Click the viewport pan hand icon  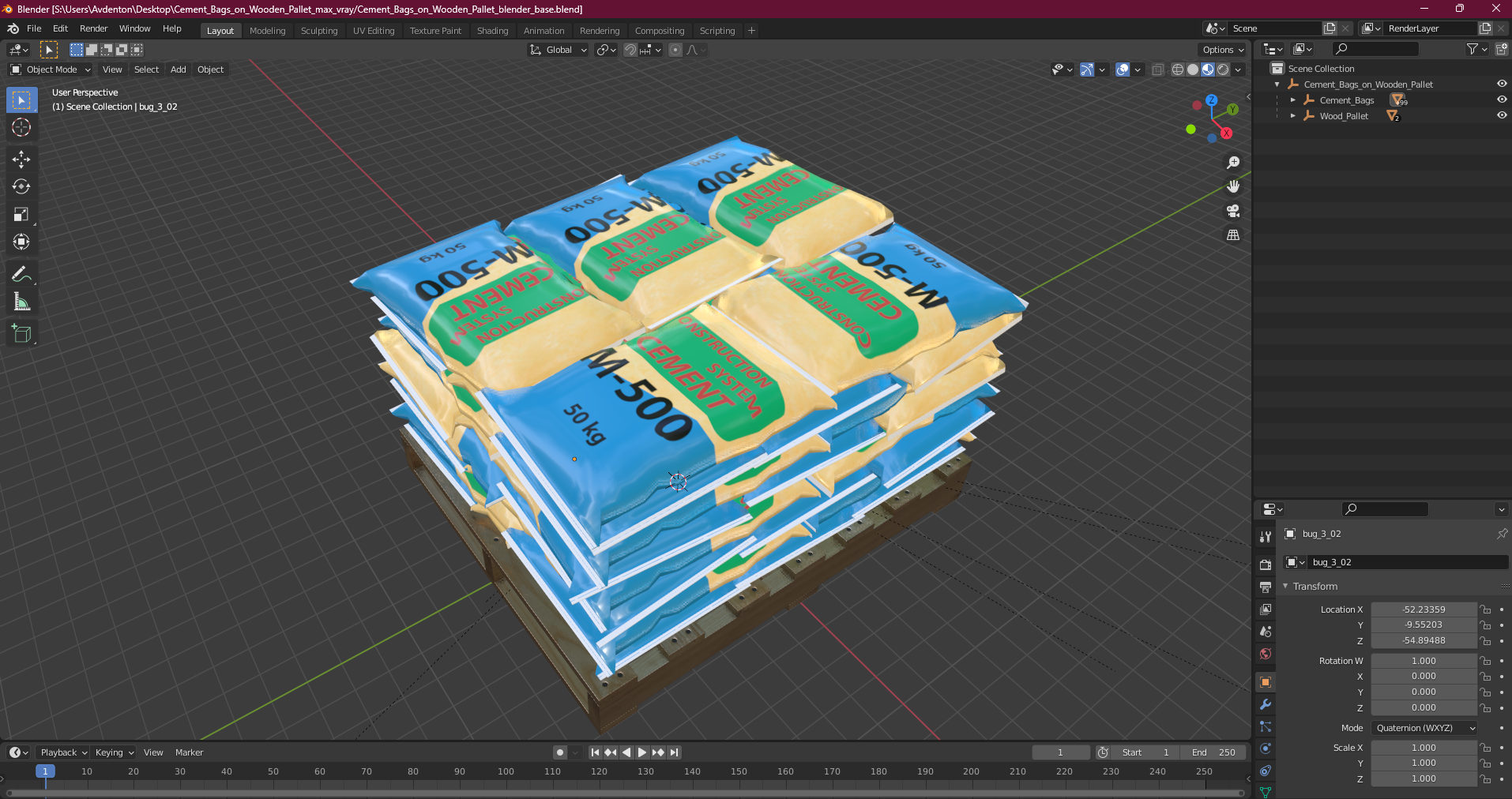click(x=1232, y=186)
